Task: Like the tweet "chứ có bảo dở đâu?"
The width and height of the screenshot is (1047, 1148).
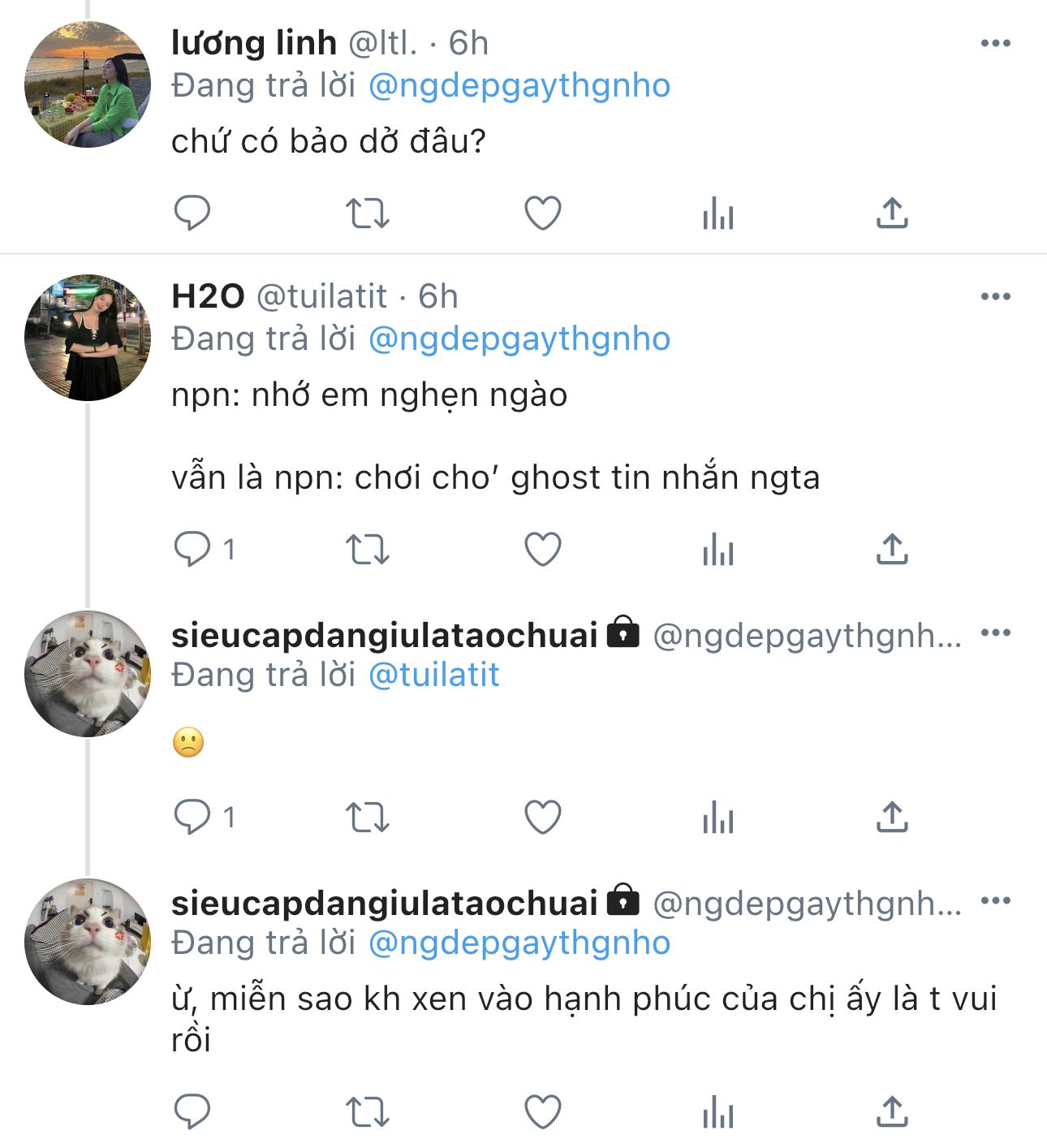Action: (543, 214)
